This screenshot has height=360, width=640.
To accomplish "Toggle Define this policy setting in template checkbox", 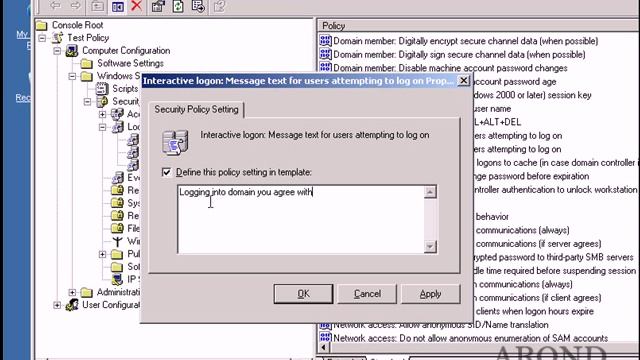I will click(167, 172).
